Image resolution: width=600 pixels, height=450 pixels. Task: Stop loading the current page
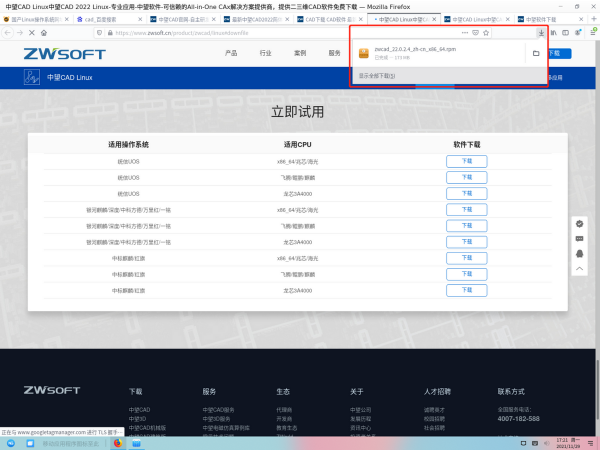32,33
